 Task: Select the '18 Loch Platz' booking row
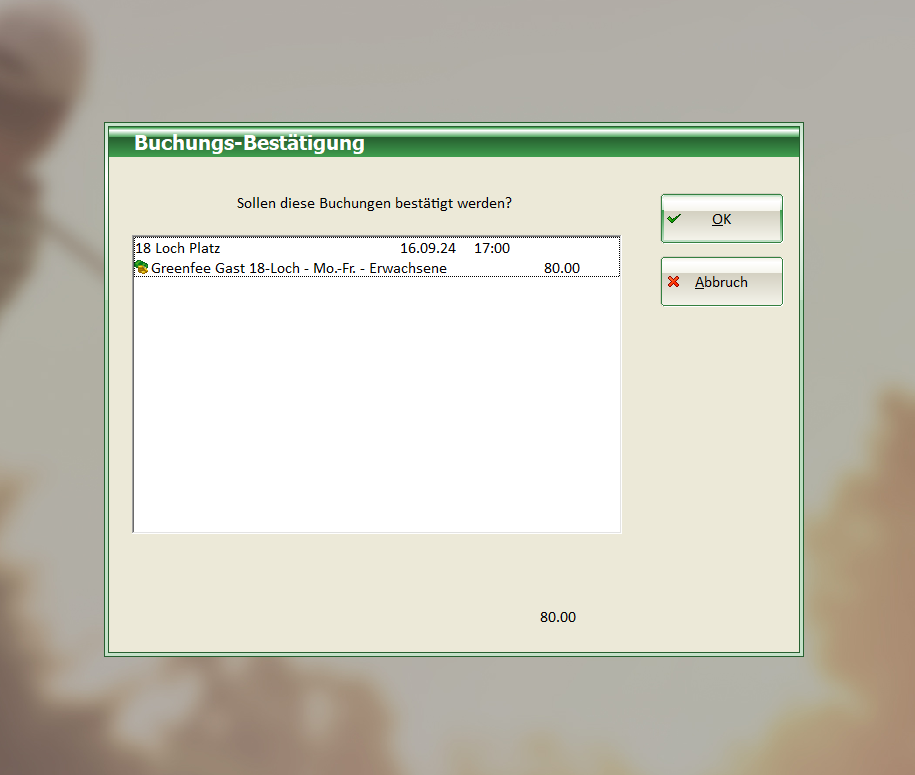coord(177,248)
